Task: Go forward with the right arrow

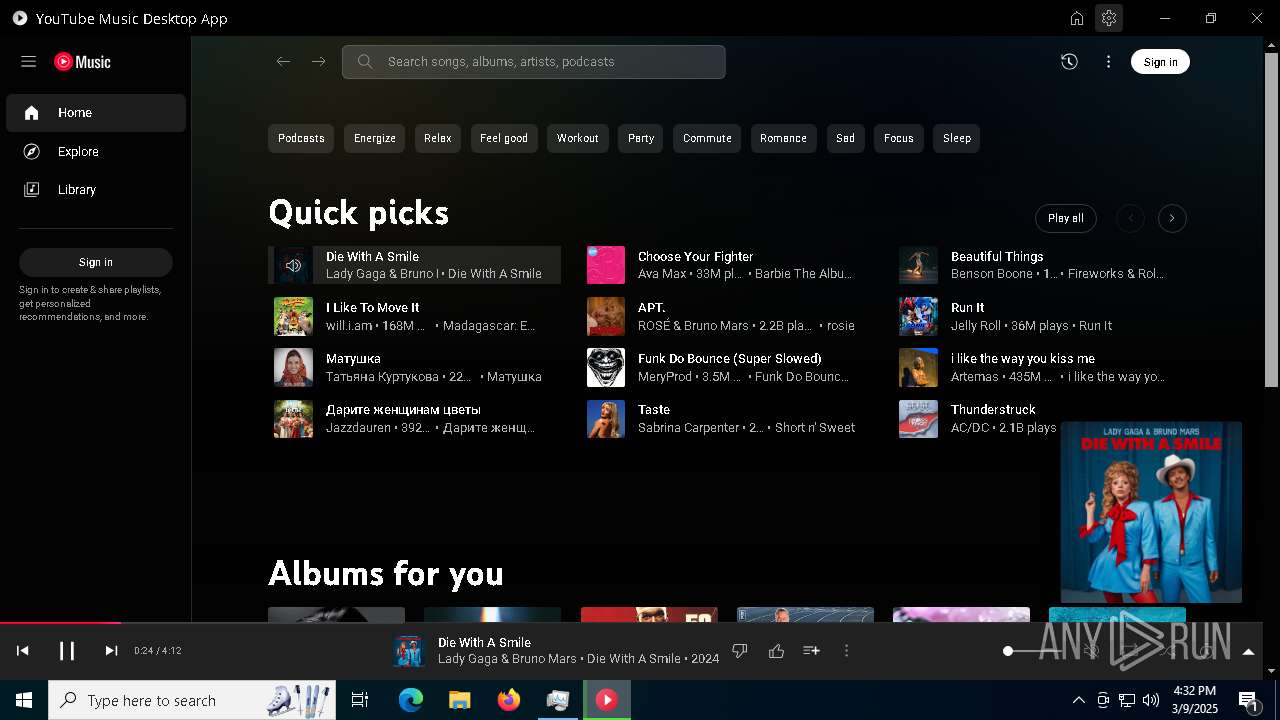Action: coord(318,62)
